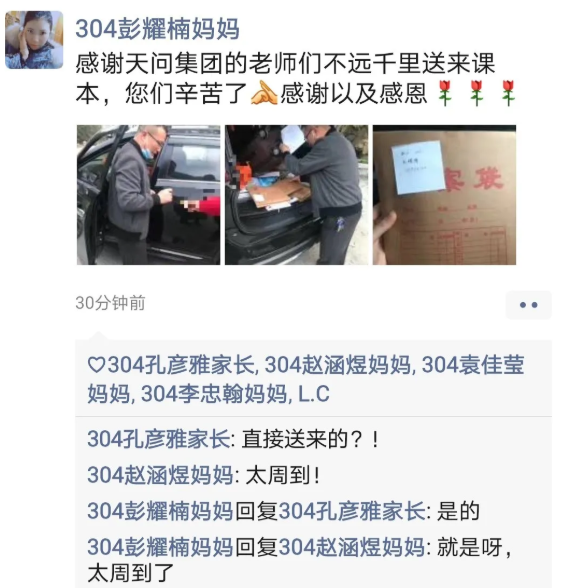This screenshot has height=588, width=563.
Task: View second photo of car trunk with envelopes
Action: [x=296, y=195]
